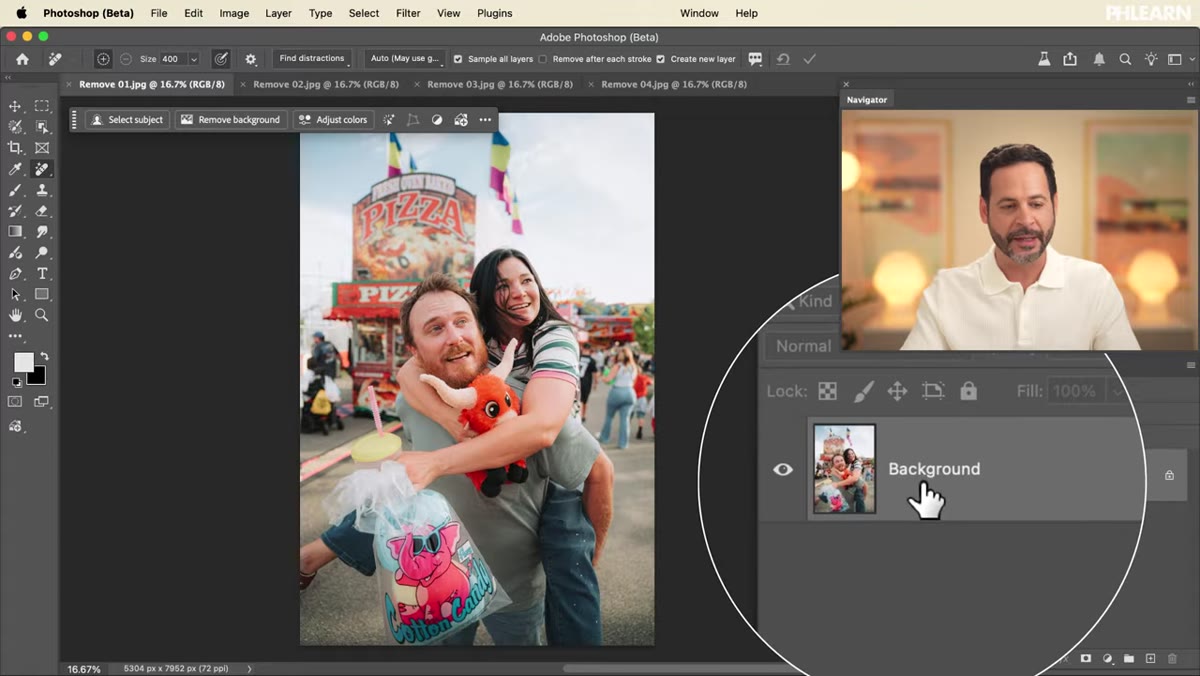This screenshot has height=676, width=1200.
Task: Open the three-dot Edit Toolbar menu
Action: (15, 336)
